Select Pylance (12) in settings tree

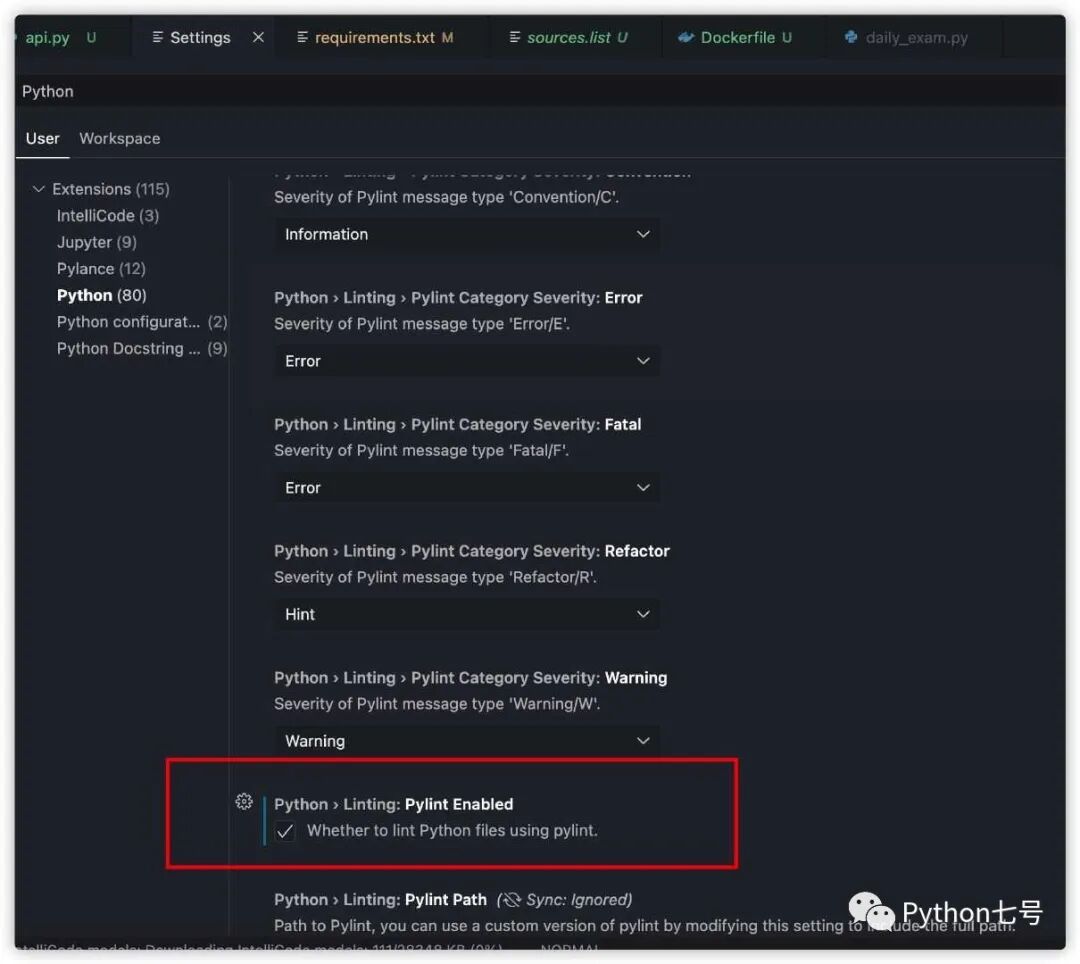(101, 269)
